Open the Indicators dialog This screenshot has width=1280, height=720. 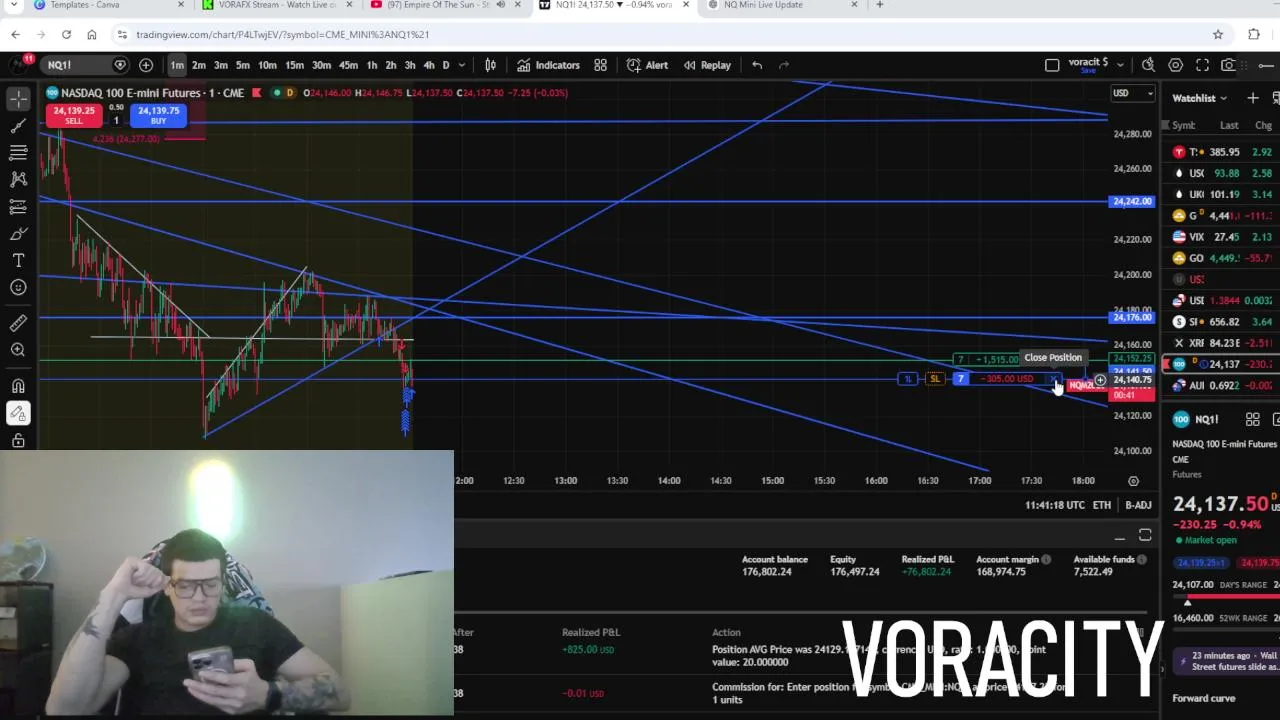tap(547, 65)
